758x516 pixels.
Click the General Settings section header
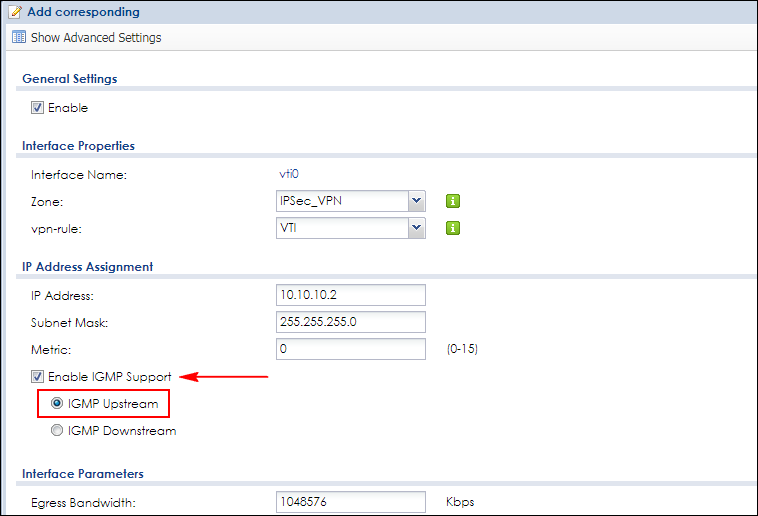69,79
